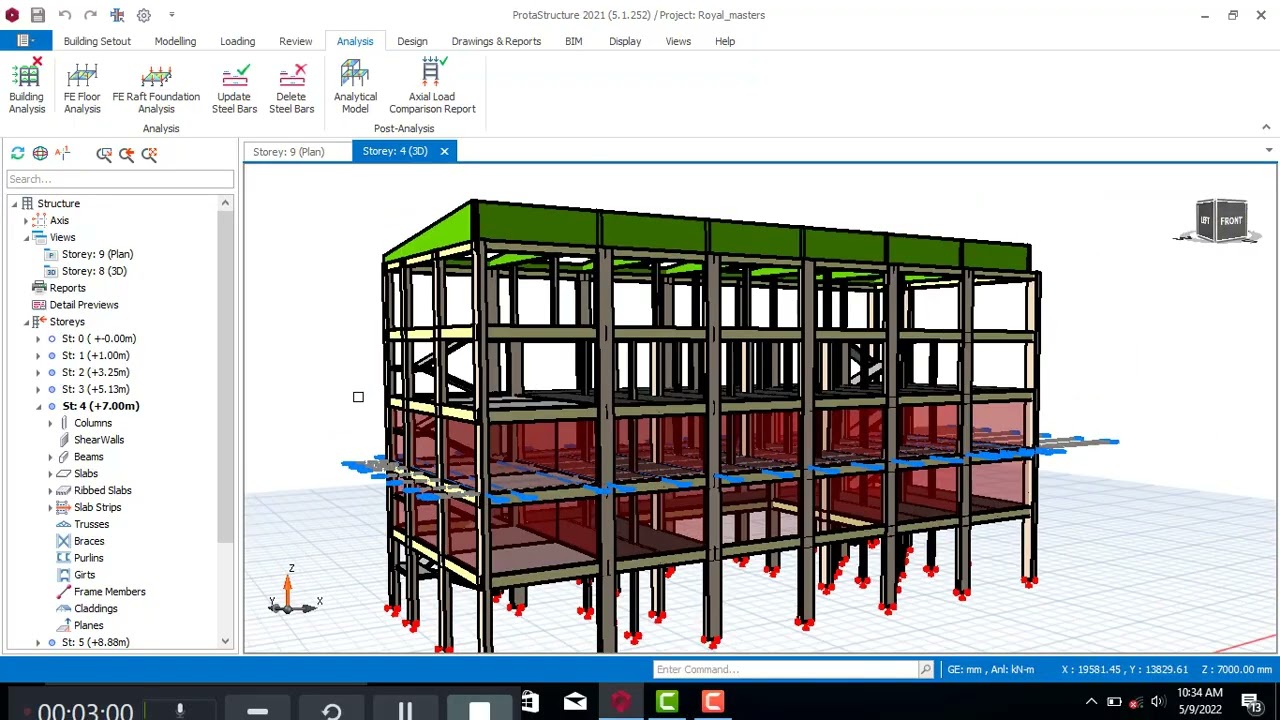Click Update Steel Bars icon
1280x720 pixels.
point(234,88)
